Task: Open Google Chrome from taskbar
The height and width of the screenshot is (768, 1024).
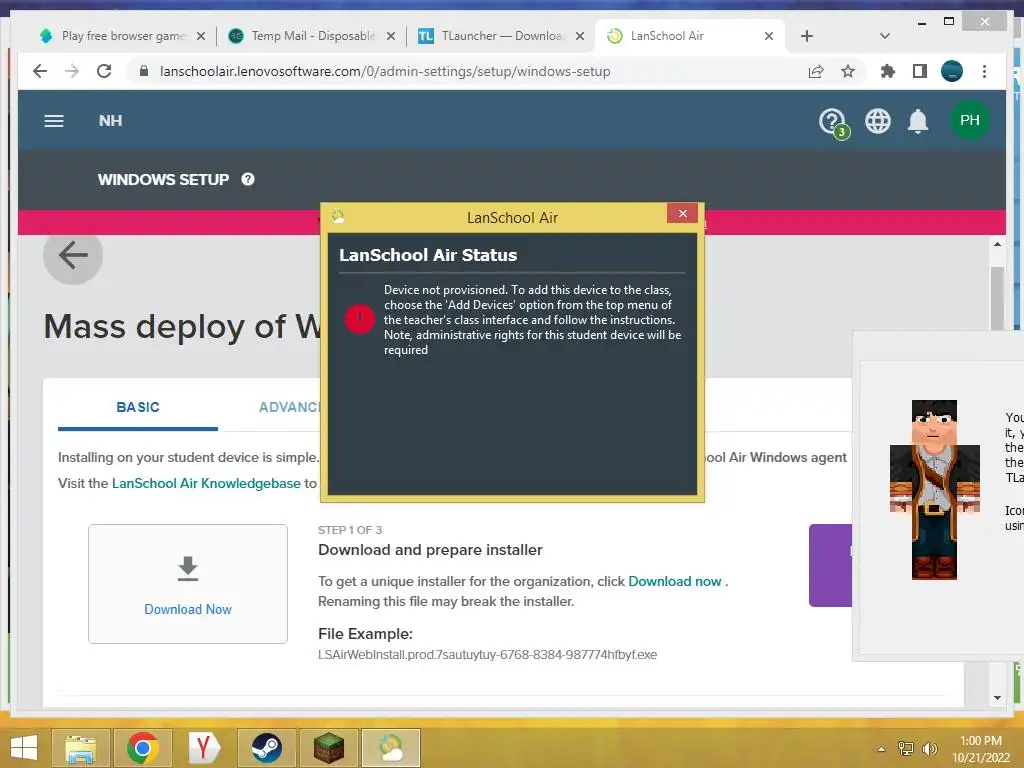Action: [142, 748]
